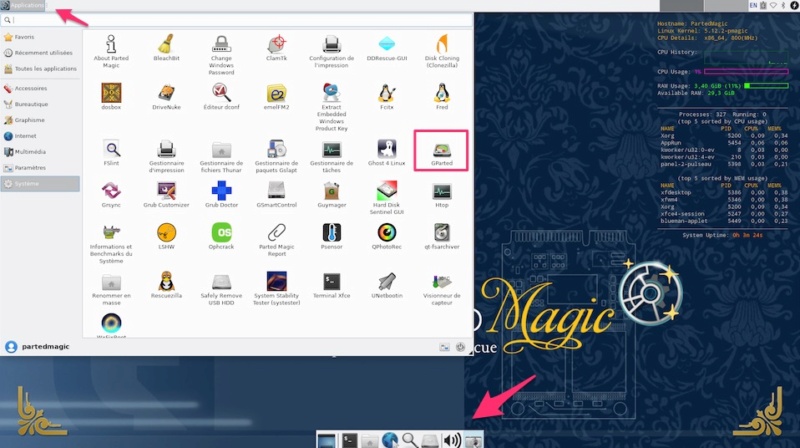Screen dimensions: 800x448
Task: Open Terminal Xfce from menu grid
Action: [332, 285]
